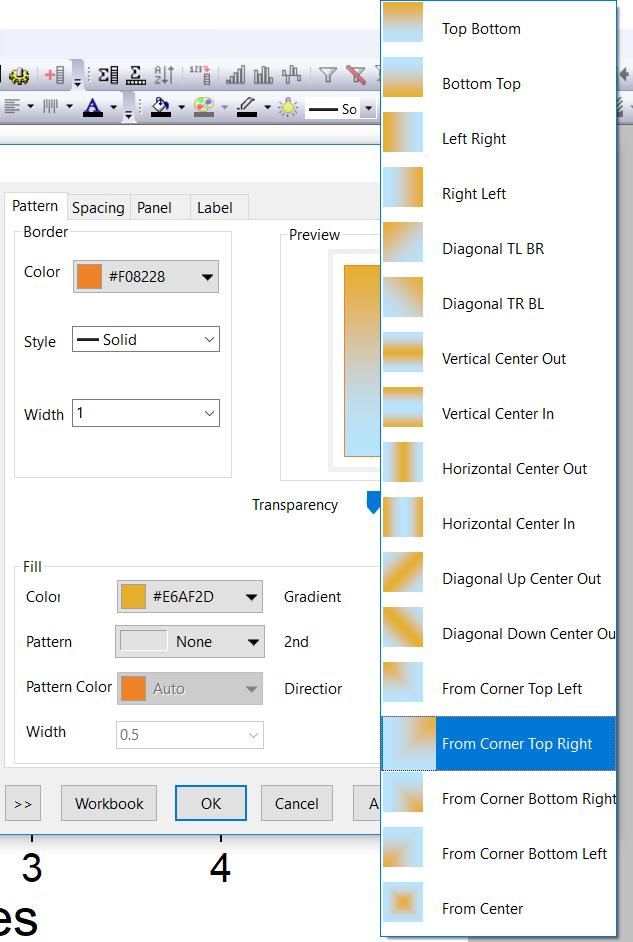The height and width of the screenshot is (942, 633).
Task: Open the color palette icon
Action: point(203,107)
